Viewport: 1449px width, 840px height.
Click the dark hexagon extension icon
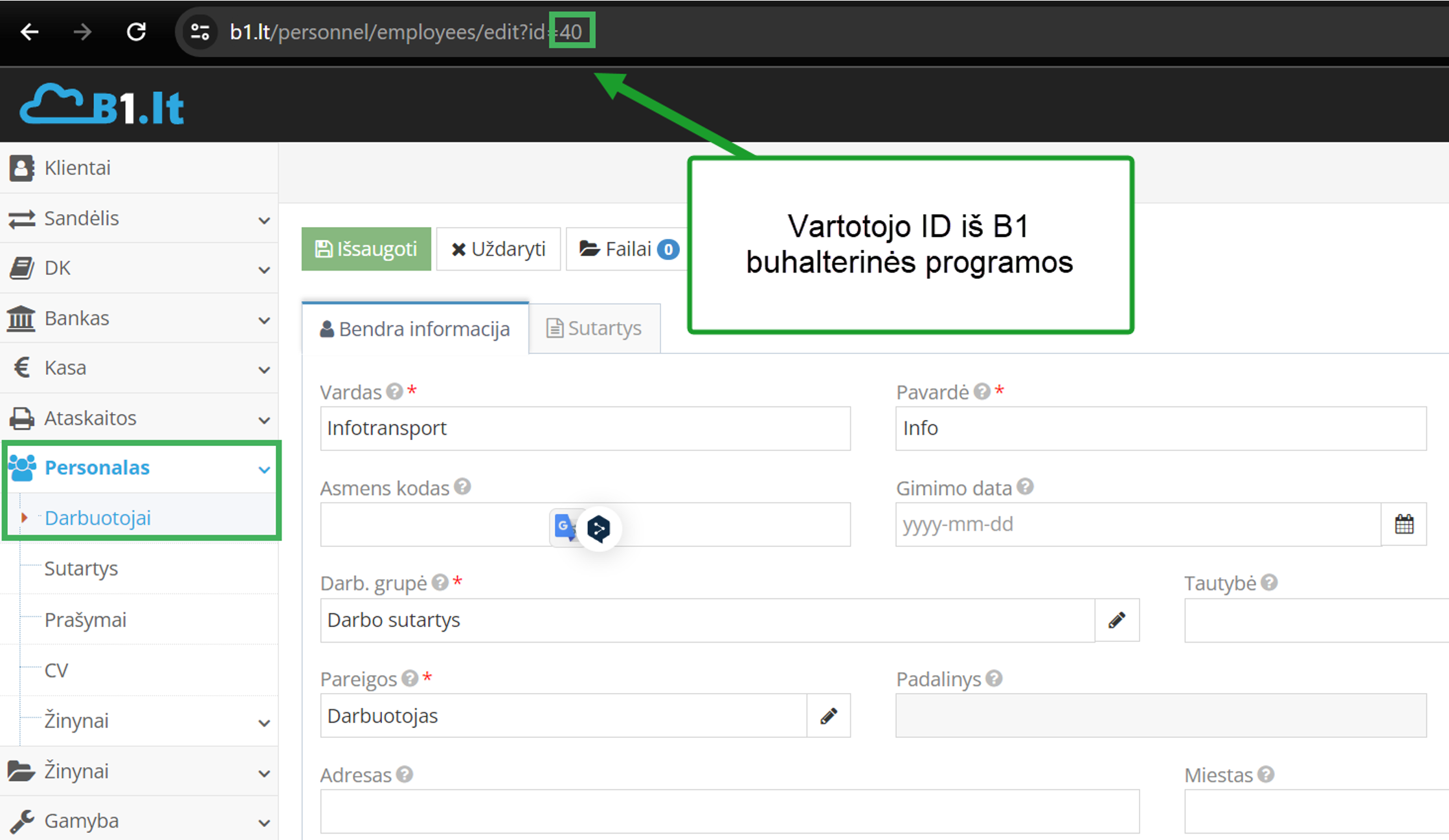click(x=599, y=529)
